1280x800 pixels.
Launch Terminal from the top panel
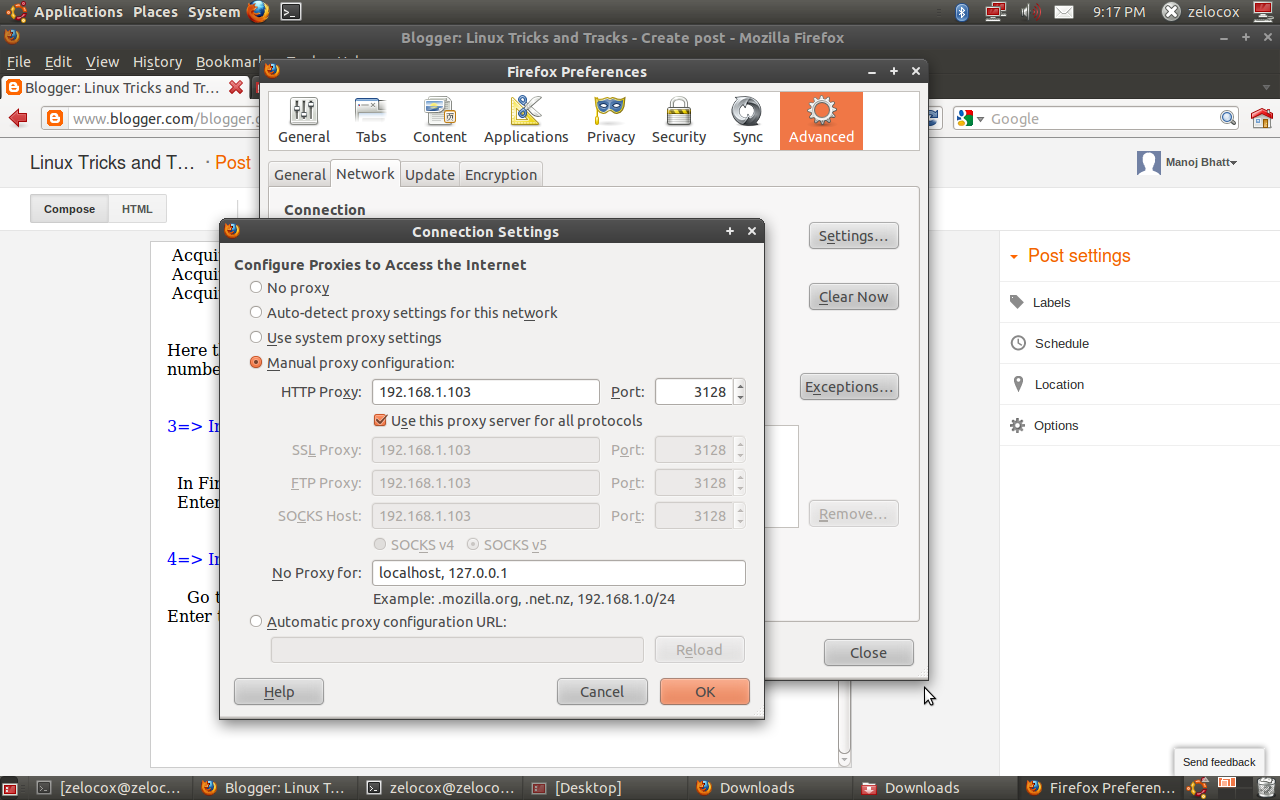(x=290, y=12)
